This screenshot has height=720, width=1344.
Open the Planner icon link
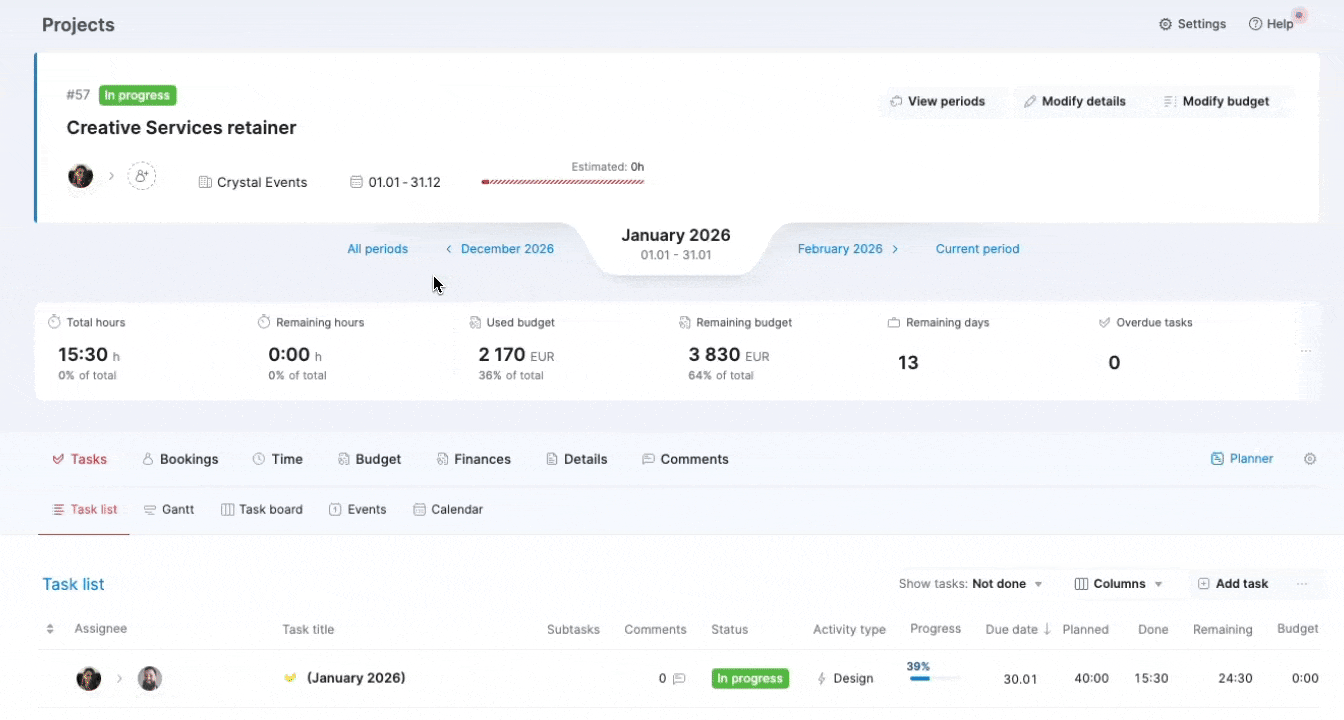tap(1217, 459)
